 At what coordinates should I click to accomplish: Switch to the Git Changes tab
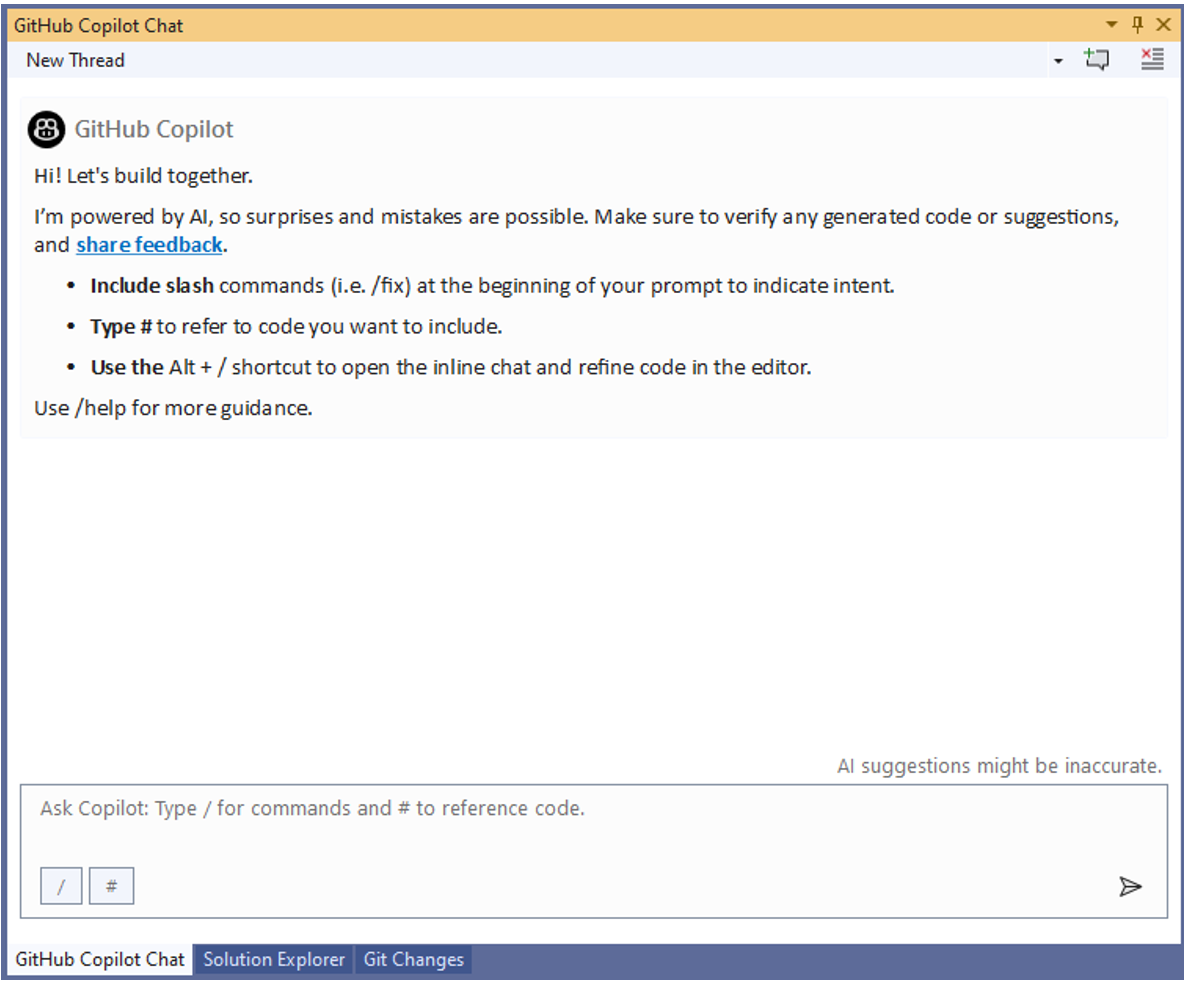point(413,960)
